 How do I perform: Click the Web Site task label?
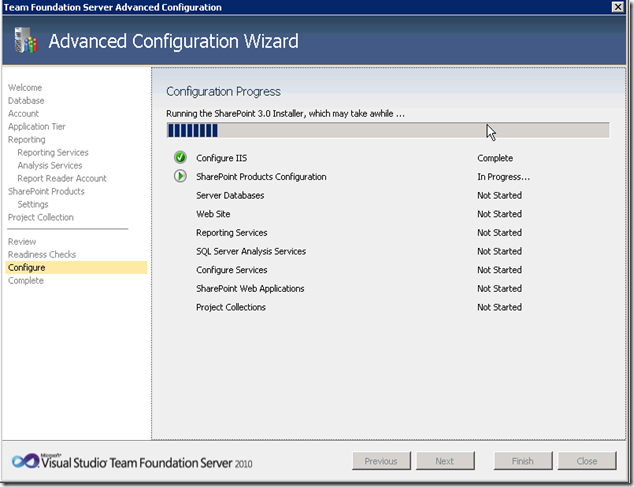click(x=213, y=214)
